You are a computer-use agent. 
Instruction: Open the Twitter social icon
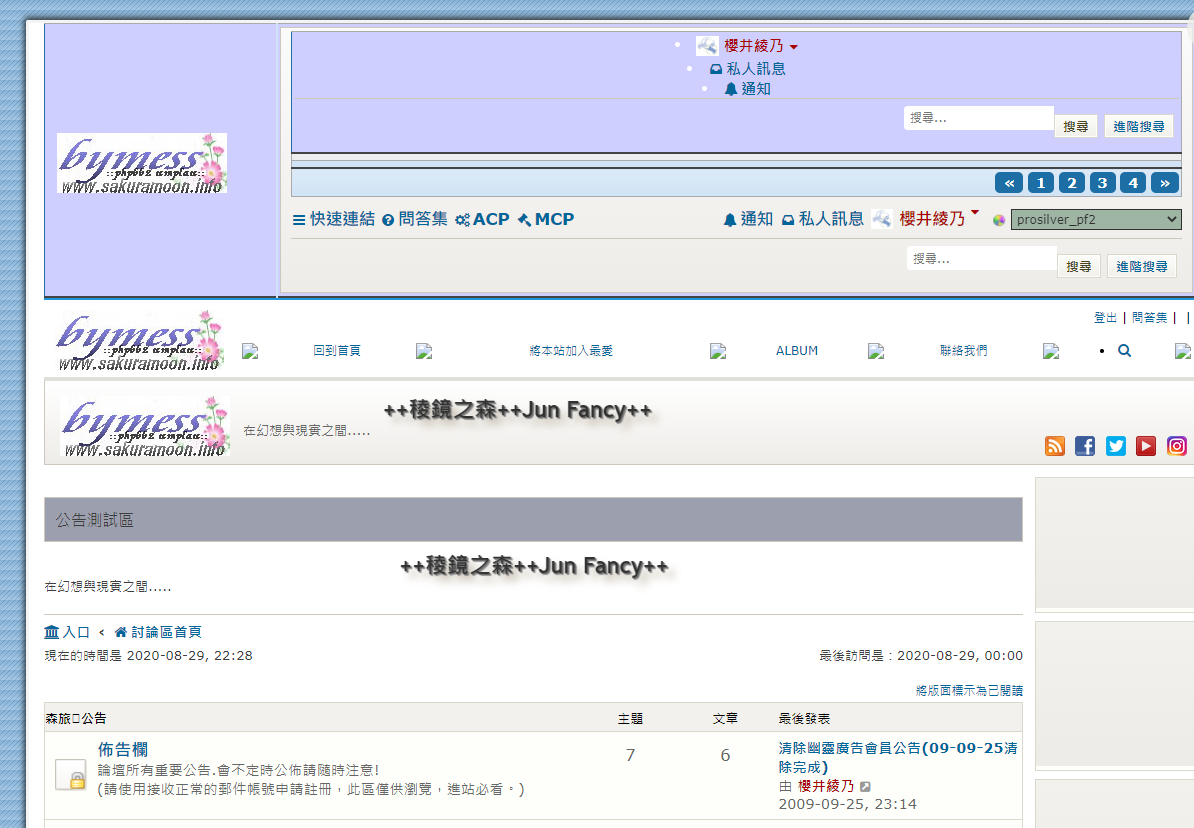pos(1116,446)
